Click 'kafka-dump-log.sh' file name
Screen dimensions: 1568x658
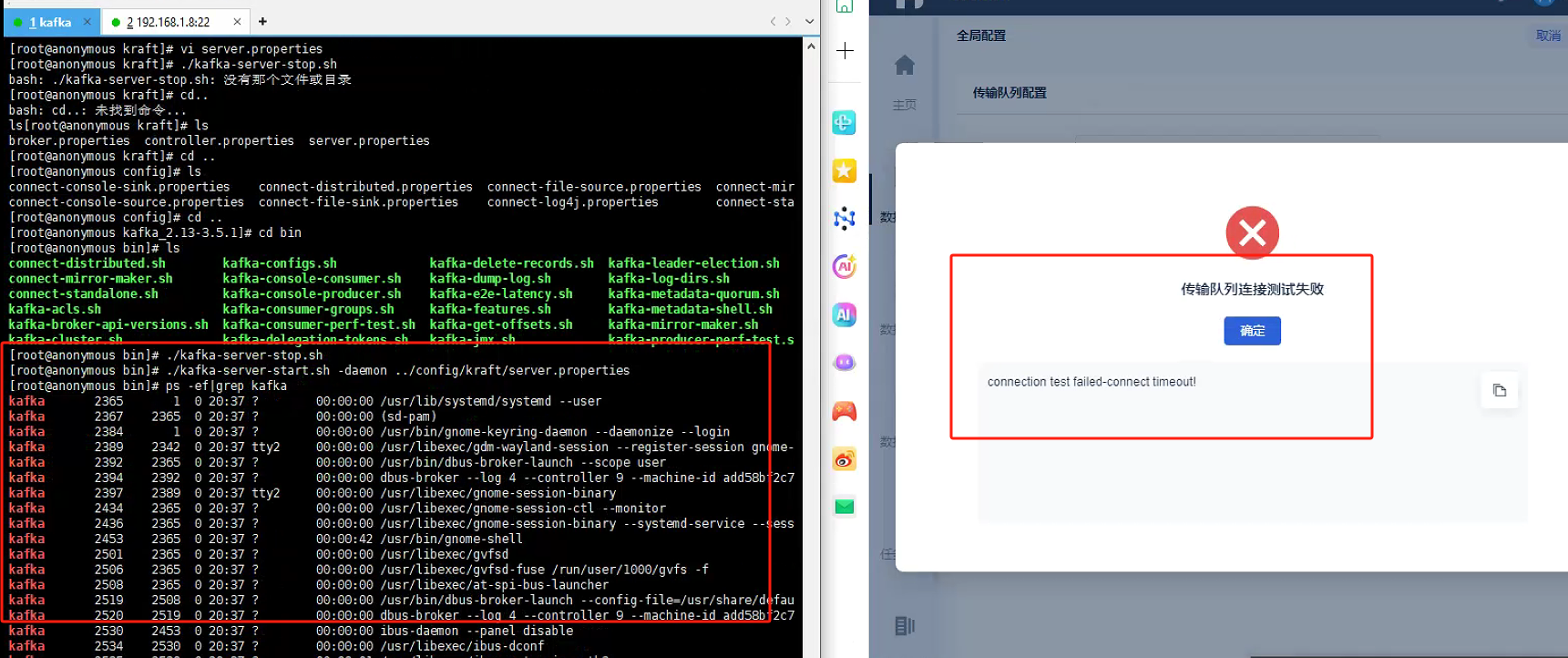click(490, 279)
